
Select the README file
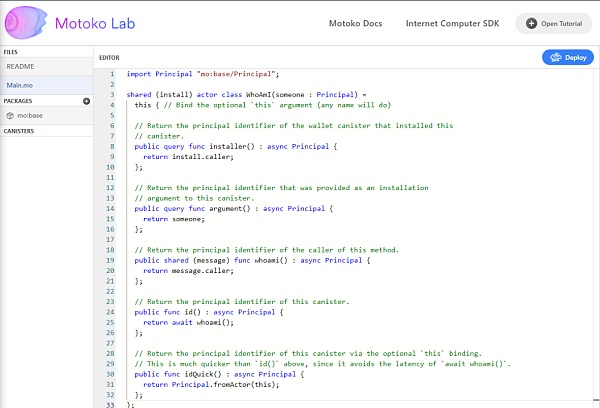tap(46, 67)
